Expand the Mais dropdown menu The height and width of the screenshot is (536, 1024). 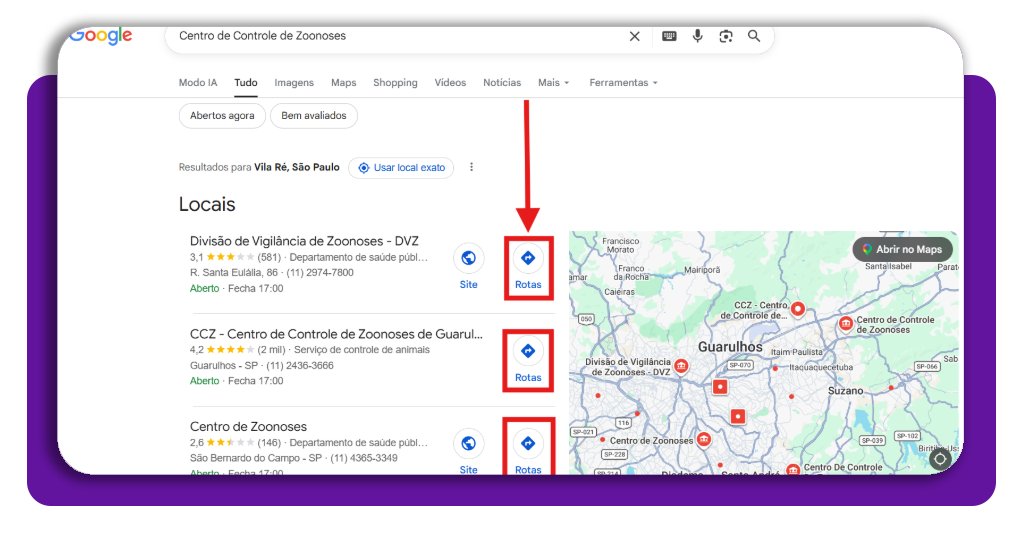click(x=553, y=83)
